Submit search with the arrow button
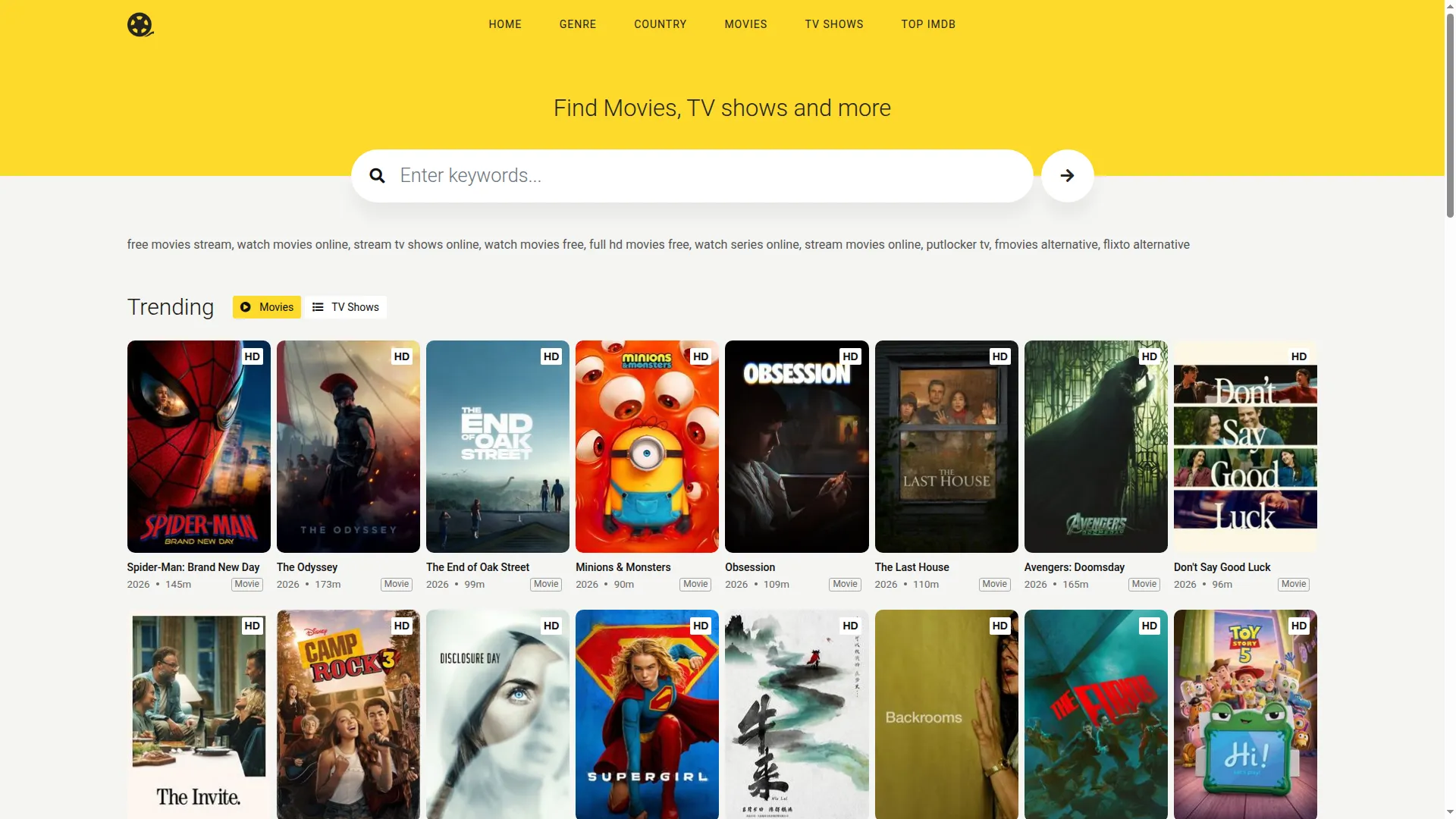Viewport: 1456px width, 819px height. coord(1067,176)
